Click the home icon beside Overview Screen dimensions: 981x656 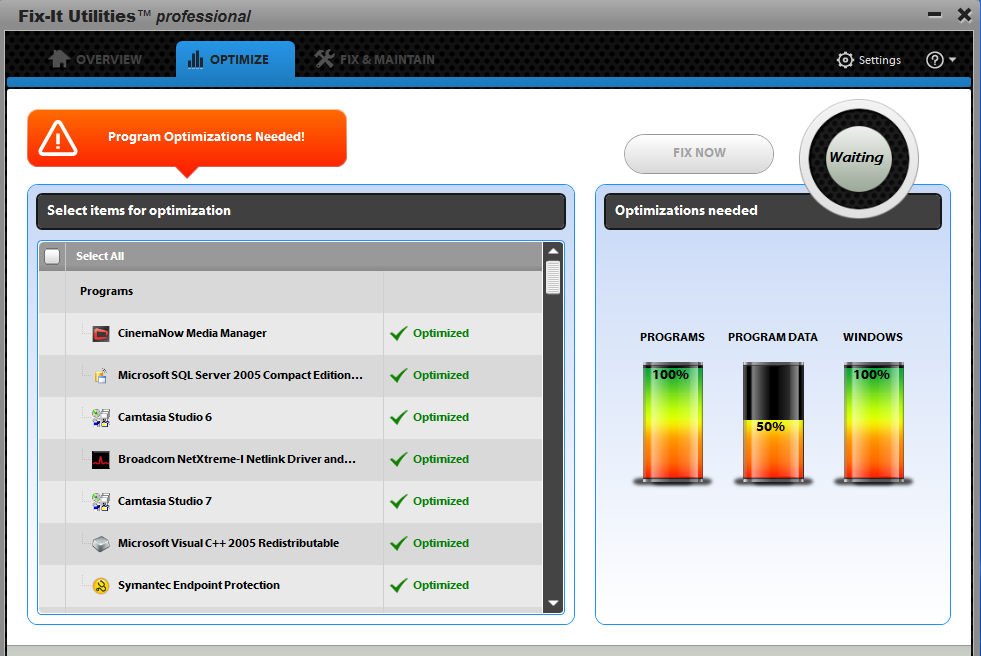click(59, 59)
